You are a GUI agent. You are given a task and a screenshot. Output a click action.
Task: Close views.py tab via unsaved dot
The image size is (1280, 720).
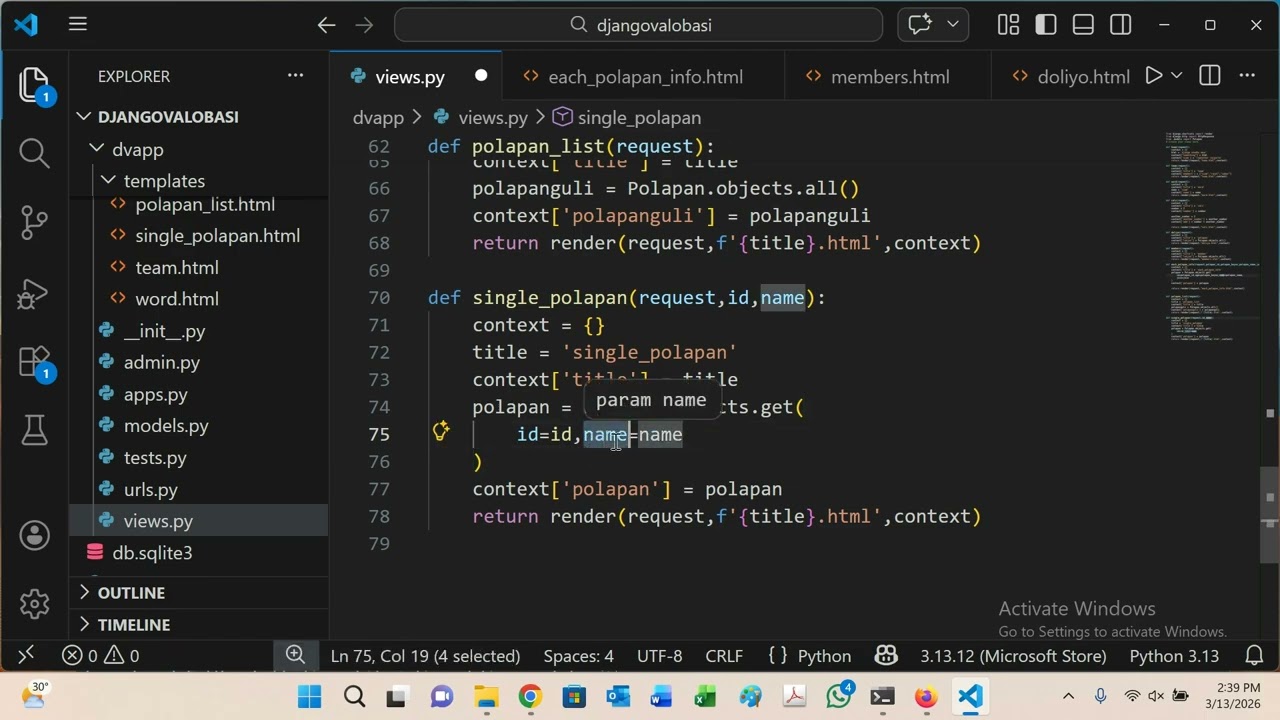(481, 76)
